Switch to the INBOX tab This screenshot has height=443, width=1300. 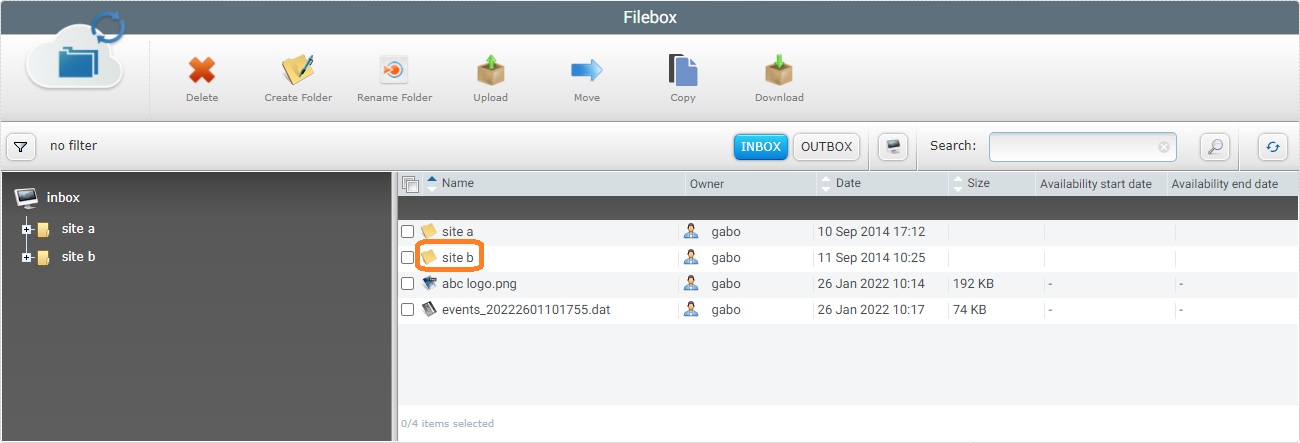point(761,147)
